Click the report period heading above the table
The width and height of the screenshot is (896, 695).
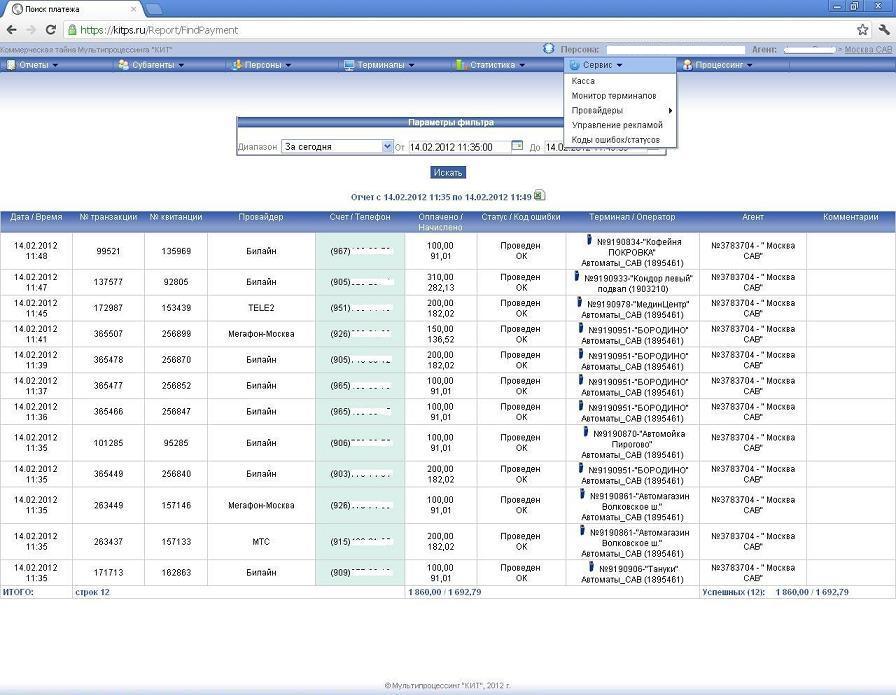point(441,197)
